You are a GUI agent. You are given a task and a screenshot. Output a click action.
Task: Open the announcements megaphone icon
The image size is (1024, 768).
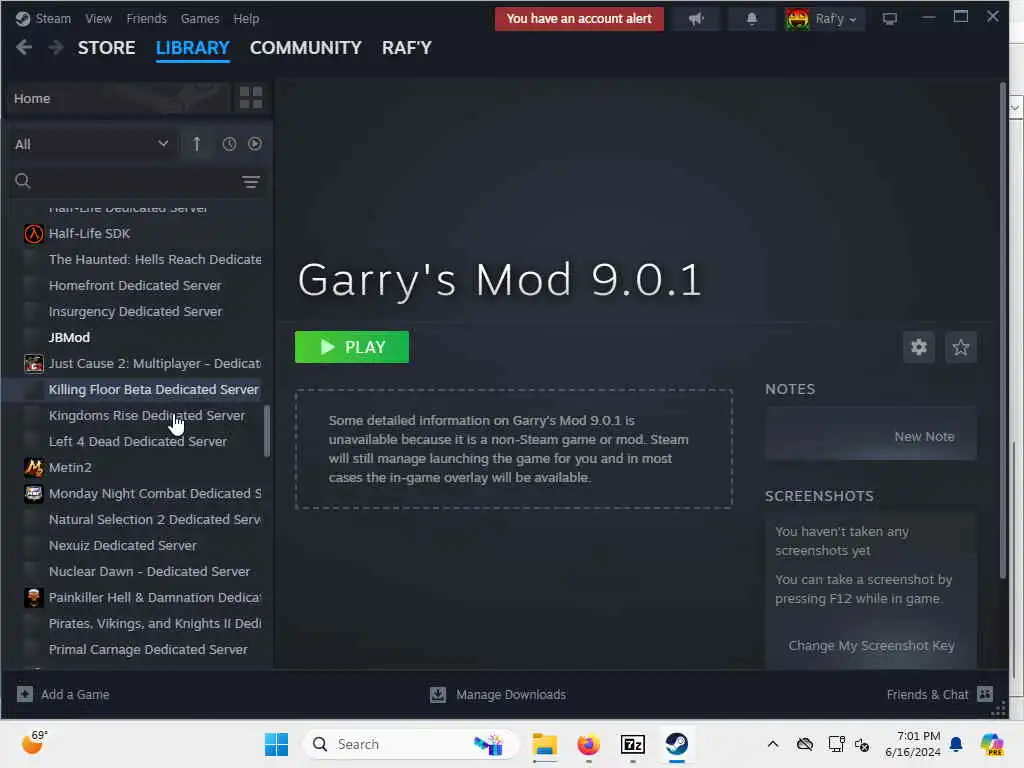(x=696, y=18)
